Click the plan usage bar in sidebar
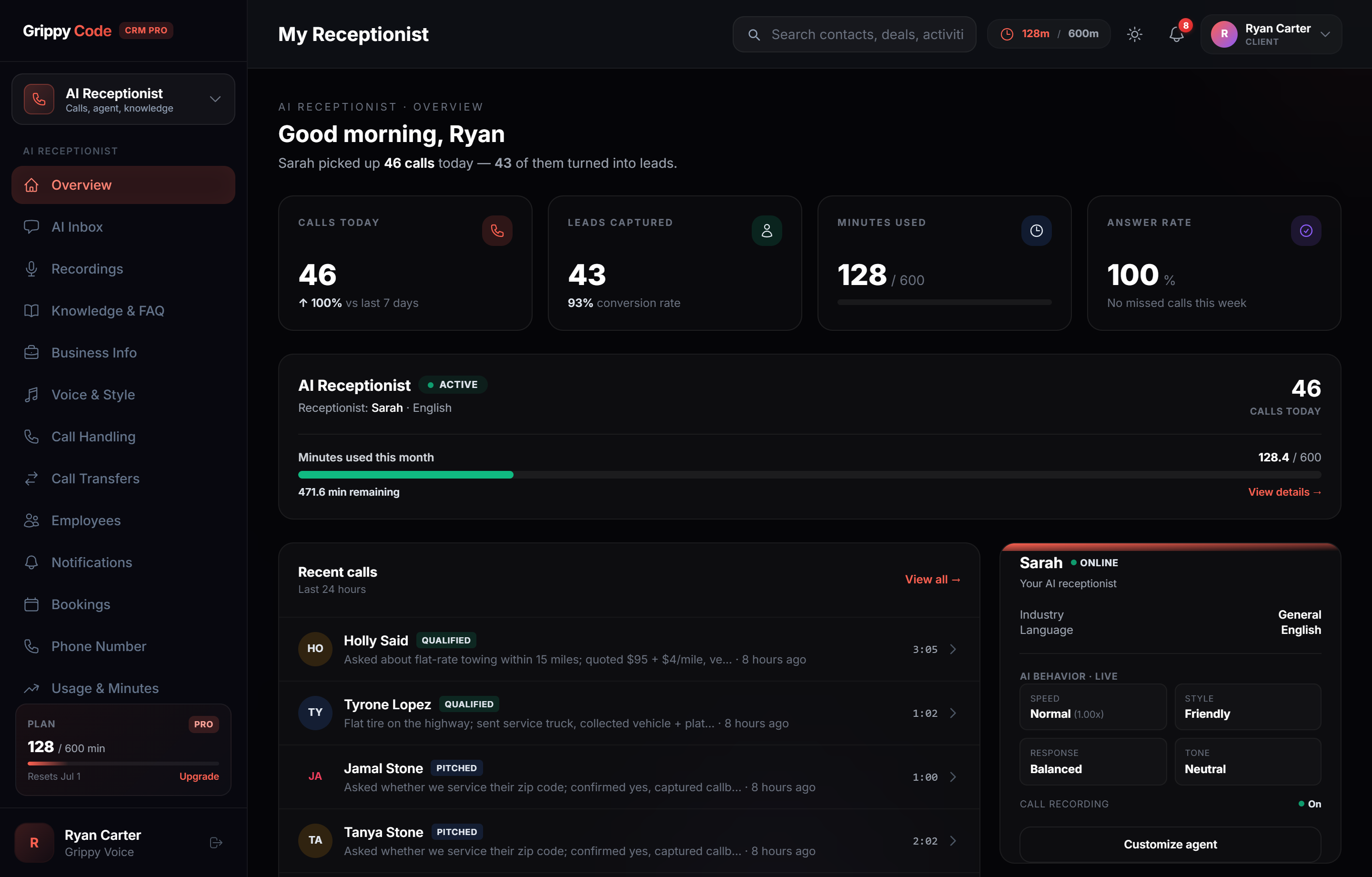 [123, 763]
